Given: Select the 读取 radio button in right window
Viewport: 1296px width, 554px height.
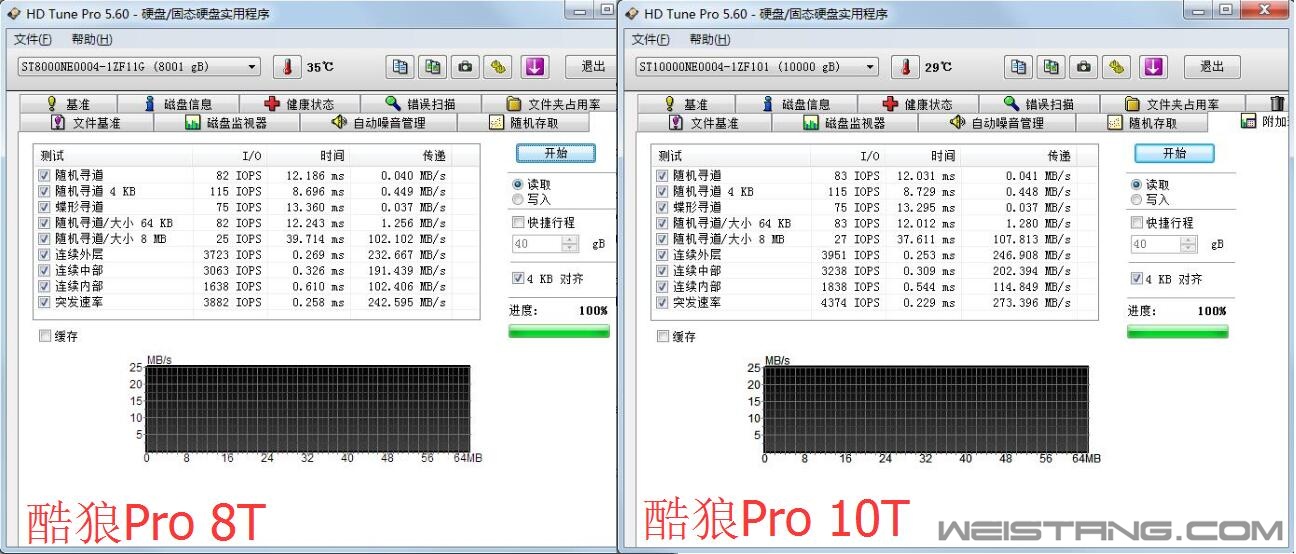Looking at the screenshot, I should pos(1135,185).
